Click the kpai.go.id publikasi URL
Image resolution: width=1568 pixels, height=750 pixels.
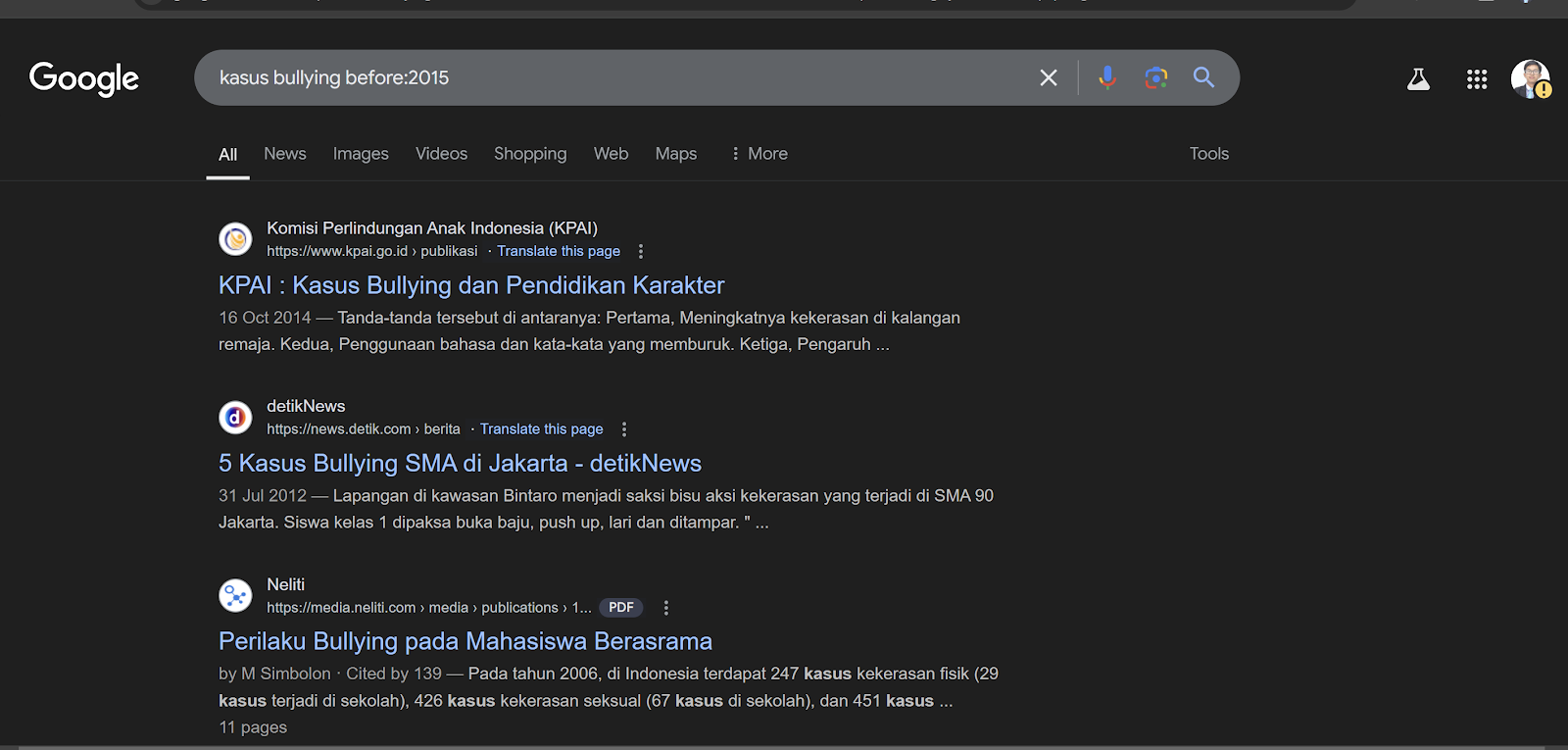(371, 252)
